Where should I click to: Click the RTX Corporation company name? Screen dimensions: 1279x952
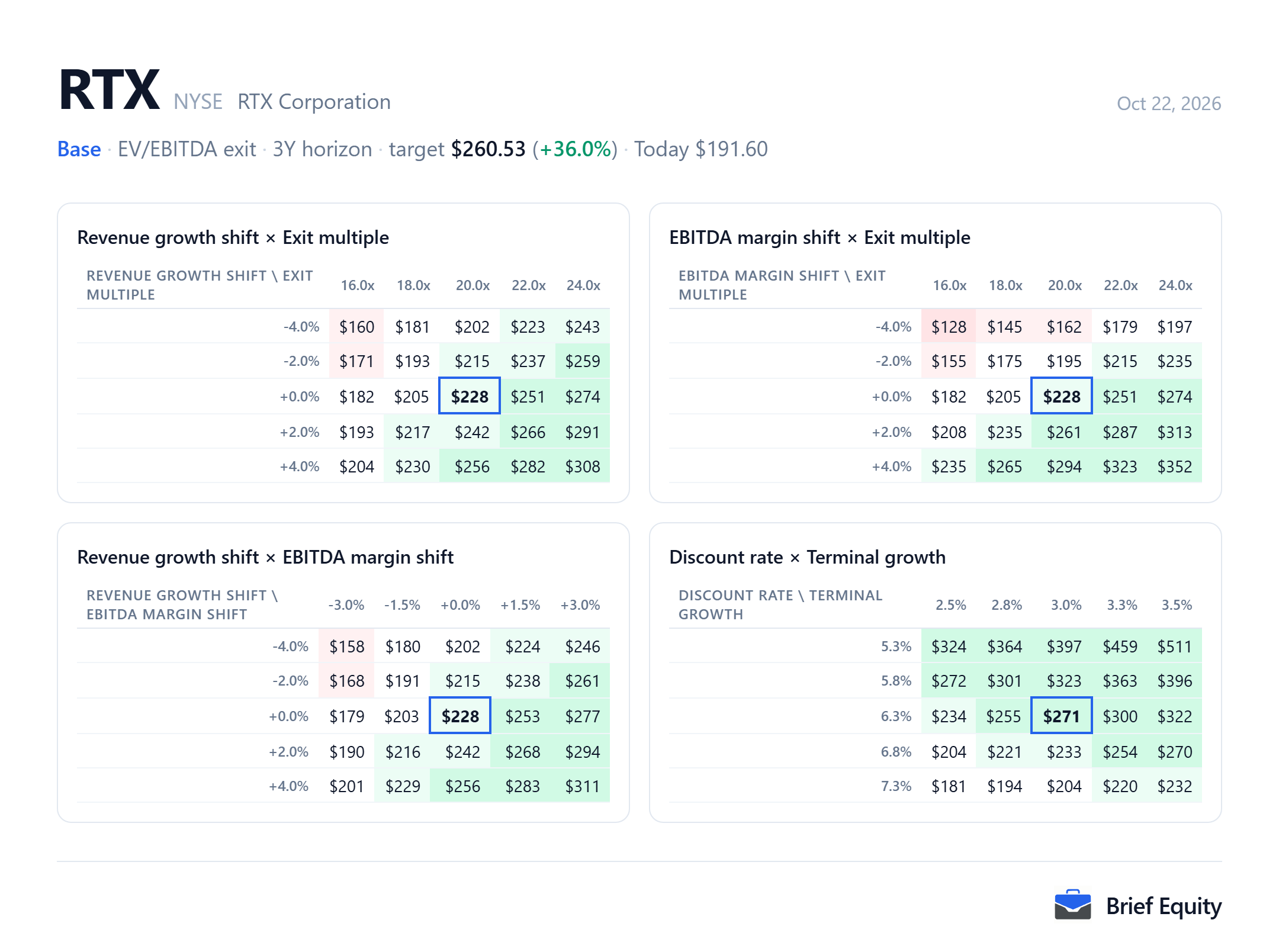point(314,102)
